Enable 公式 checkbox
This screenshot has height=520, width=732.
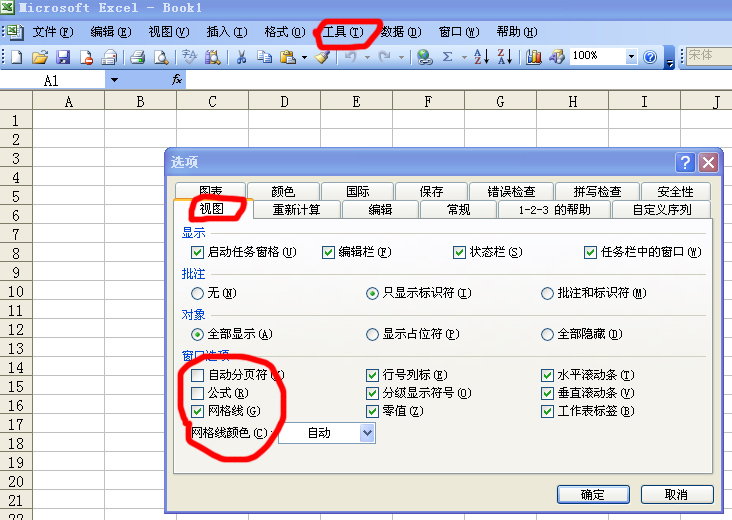tap(197, 393)
